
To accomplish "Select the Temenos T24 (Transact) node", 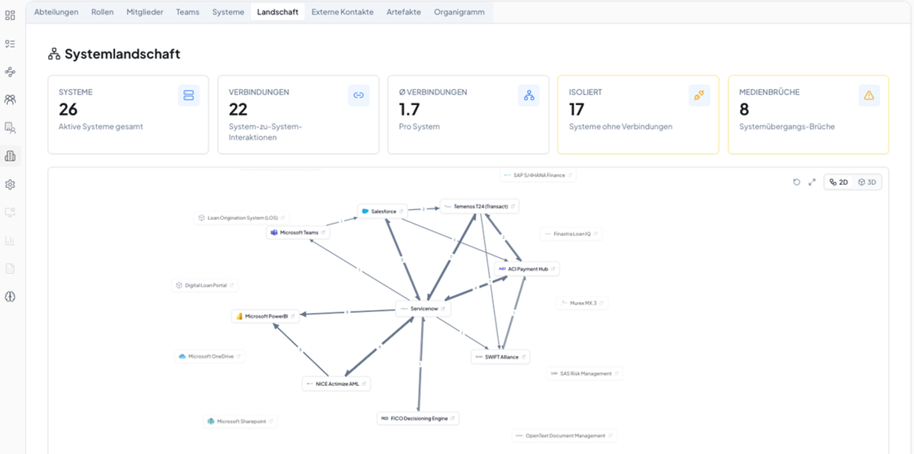I will pyautogui.click(x=480, y=206).
